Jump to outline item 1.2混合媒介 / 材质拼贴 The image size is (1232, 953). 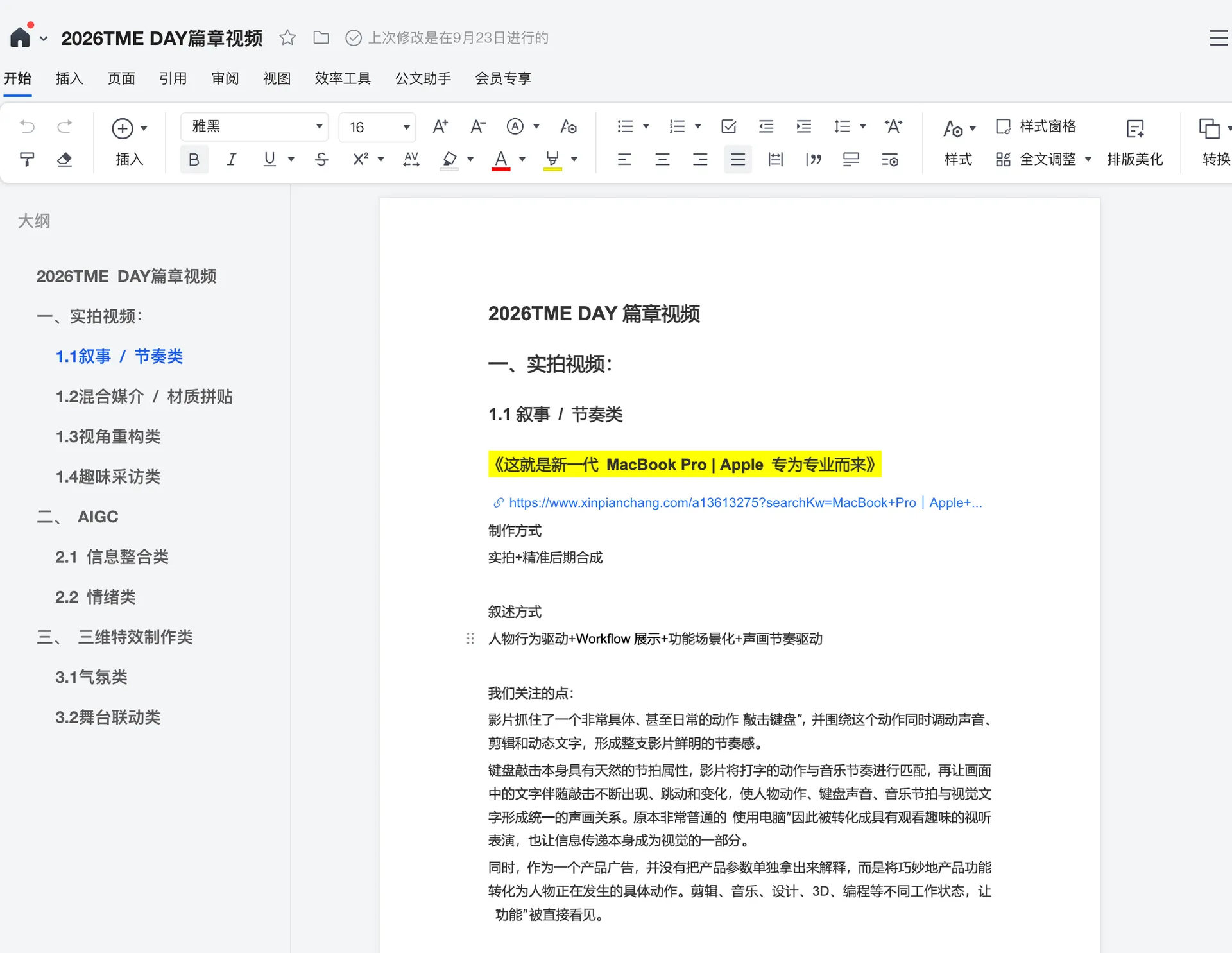pyautogui.click(x=144, y=396)
